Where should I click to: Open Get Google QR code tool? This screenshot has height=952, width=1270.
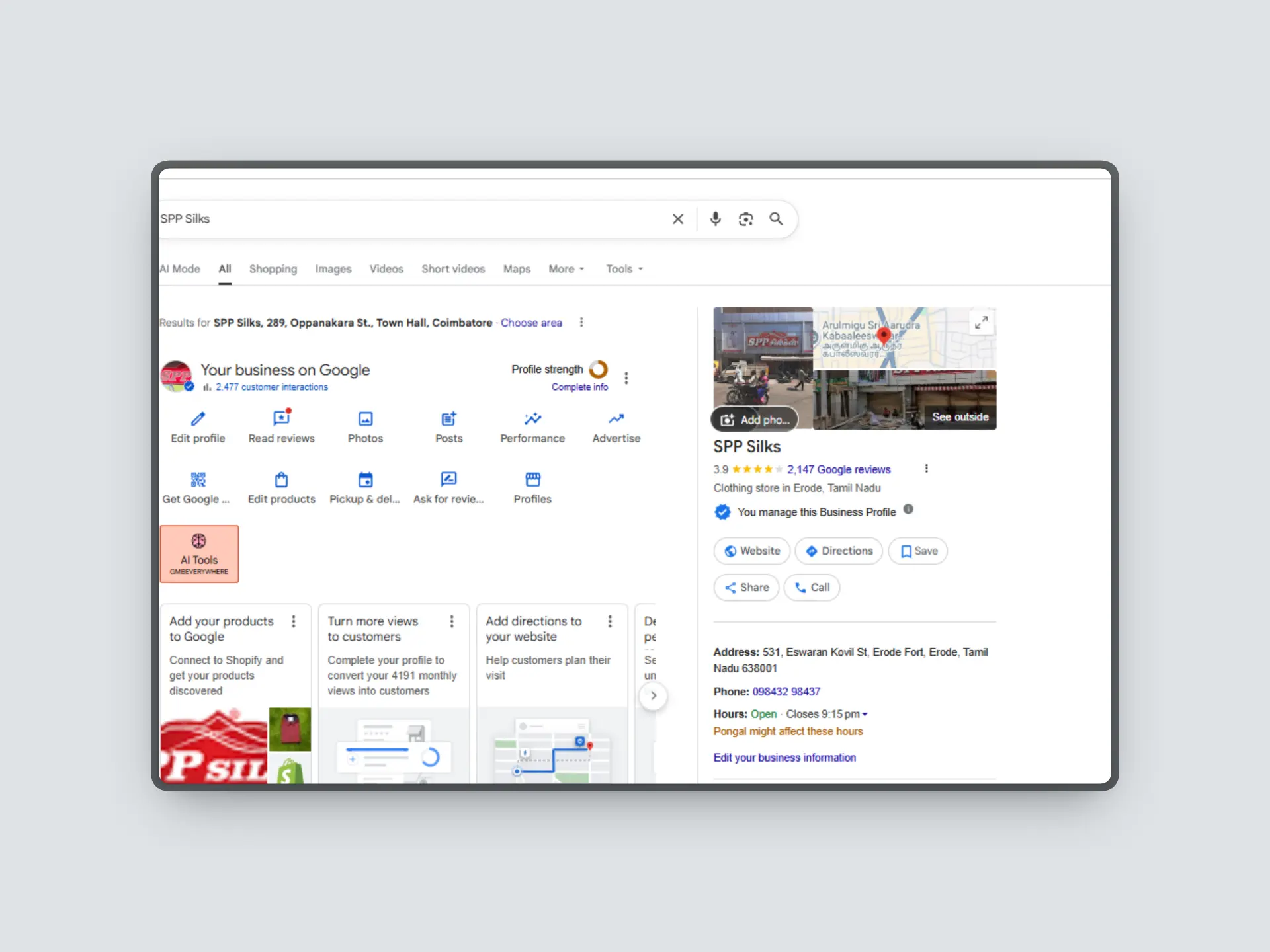(x=196, y=488)
